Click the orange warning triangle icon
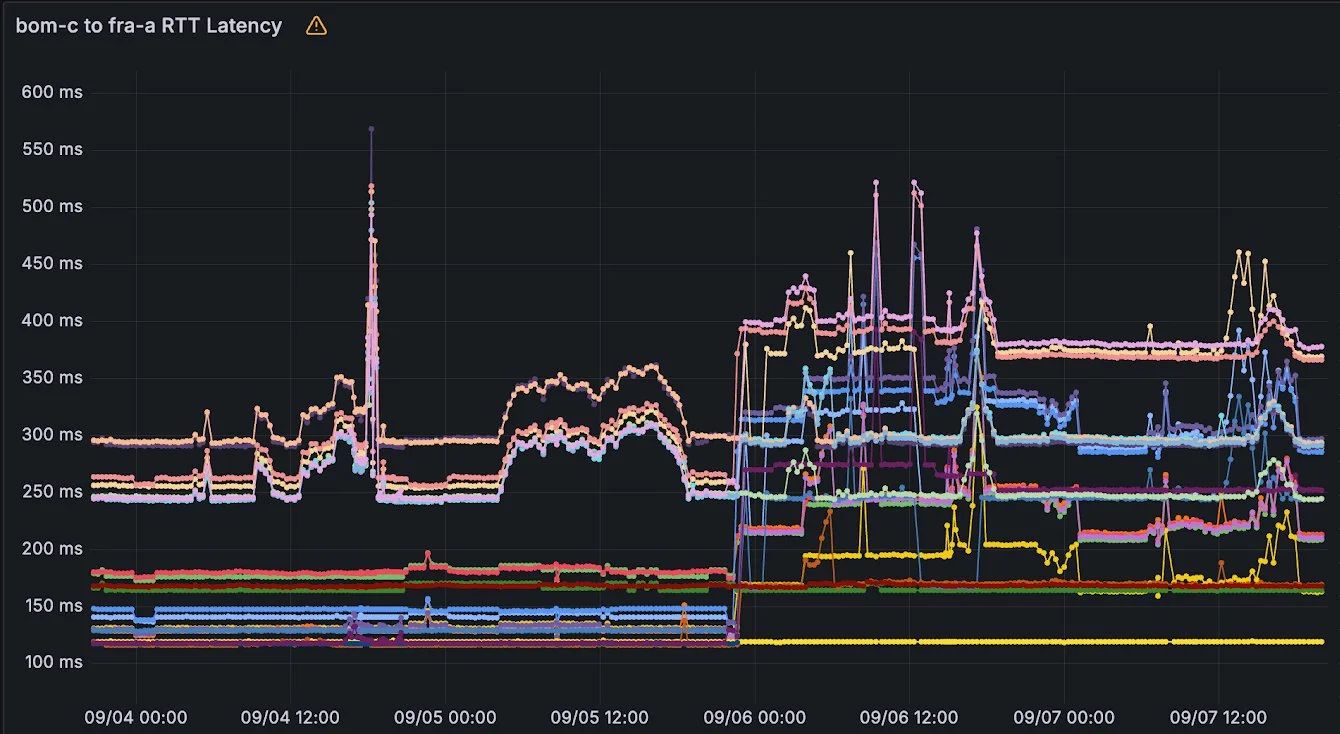This screenshot has height=734, width=1340. [316, 26]
